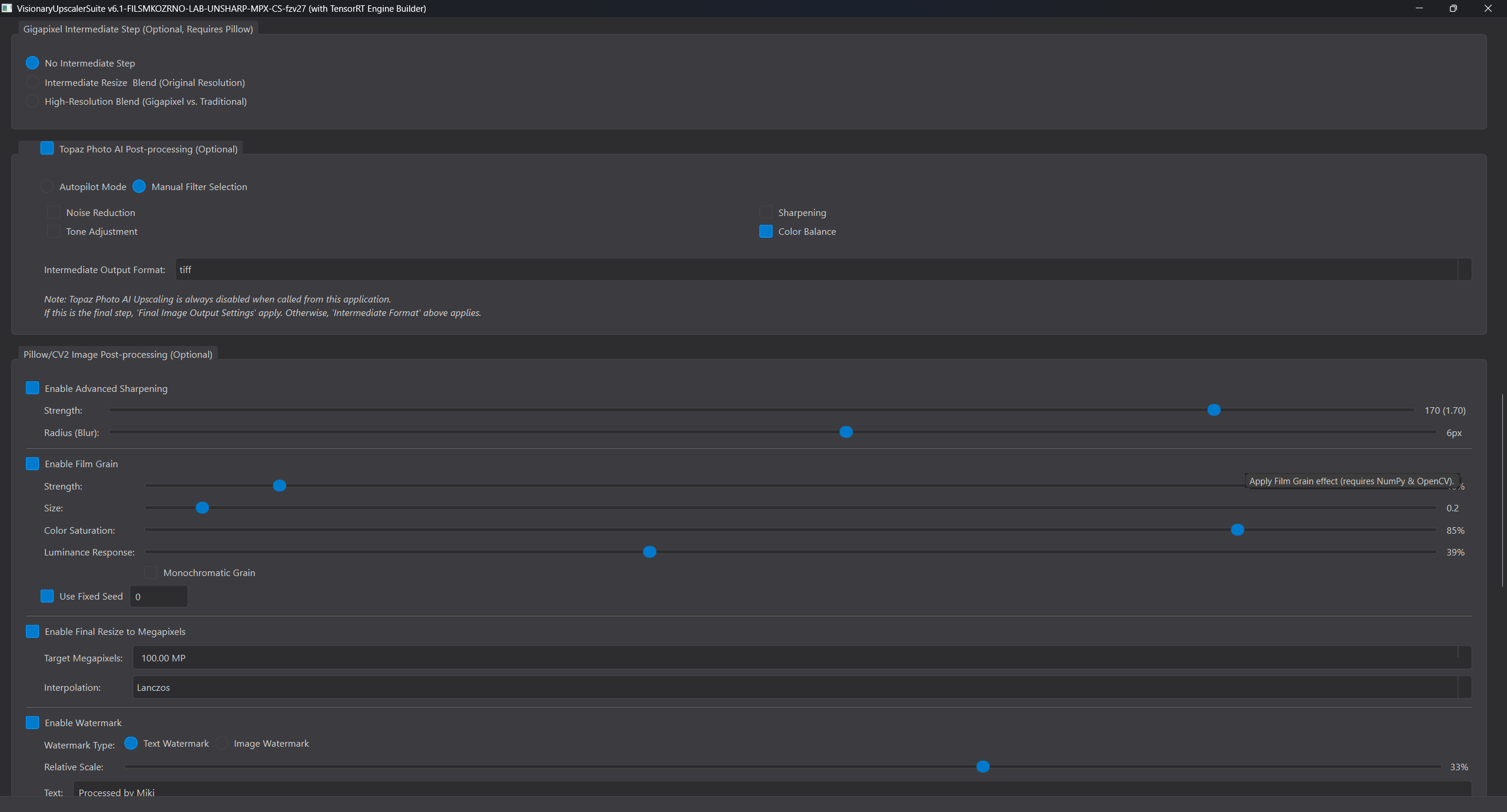The image size is (1507, 812).
Task: Select No Intermediate Step option
Action: coord(32,63)
